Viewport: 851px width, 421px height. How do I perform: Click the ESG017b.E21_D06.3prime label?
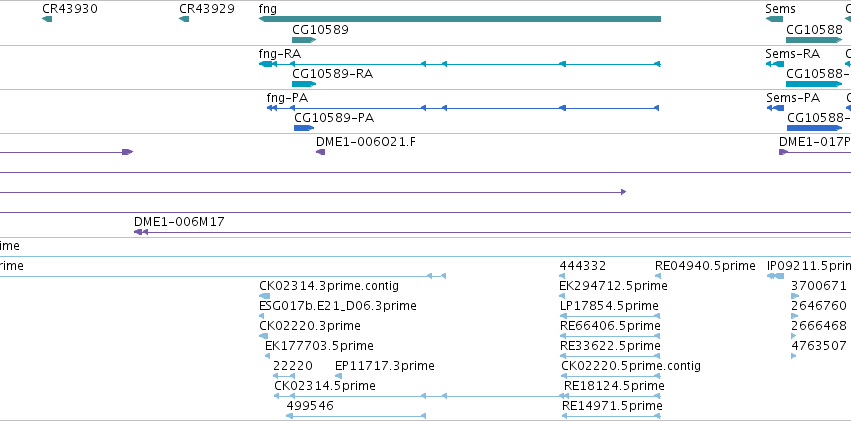coord(338,306)
